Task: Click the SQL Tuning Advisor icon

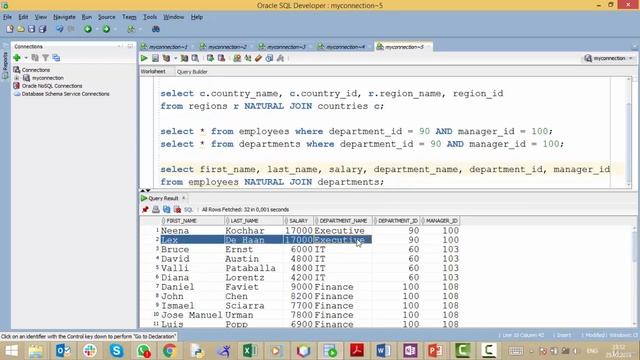Action: pyautogui.click(x=195, y=58)
